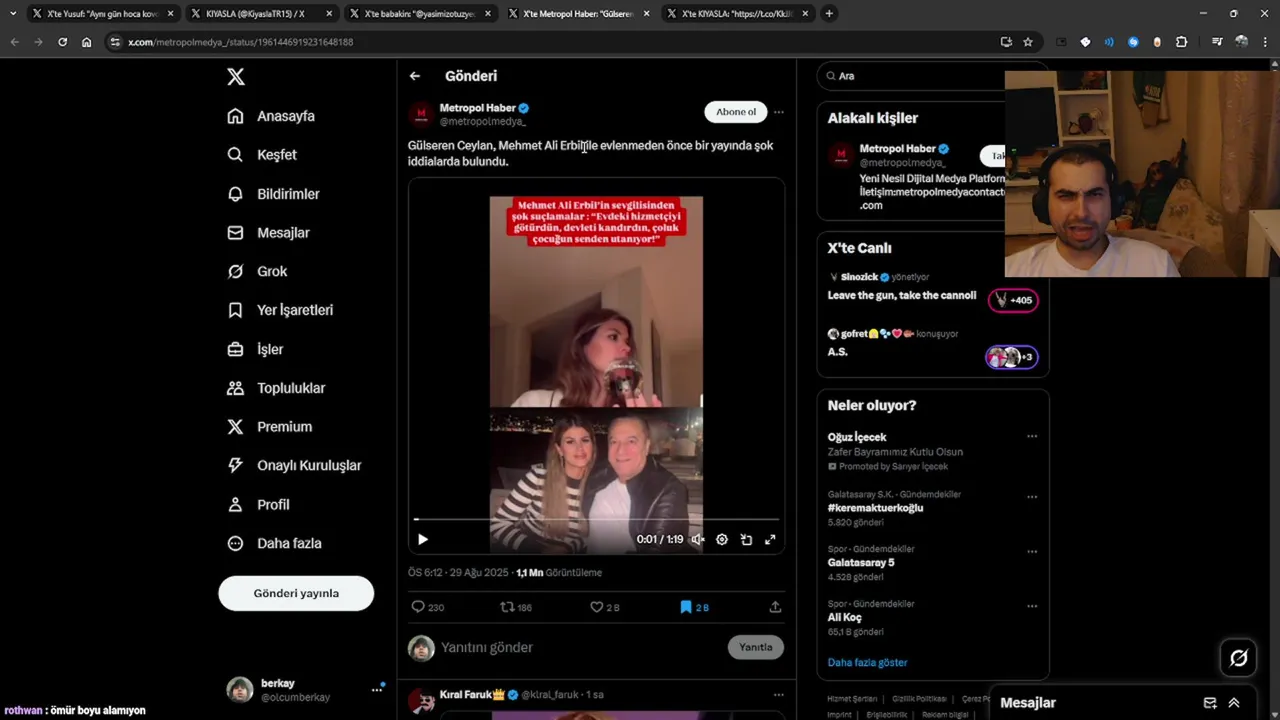
Task: Open Topluluklar communities
Action: pyautogui.click(x=276, y=388)
